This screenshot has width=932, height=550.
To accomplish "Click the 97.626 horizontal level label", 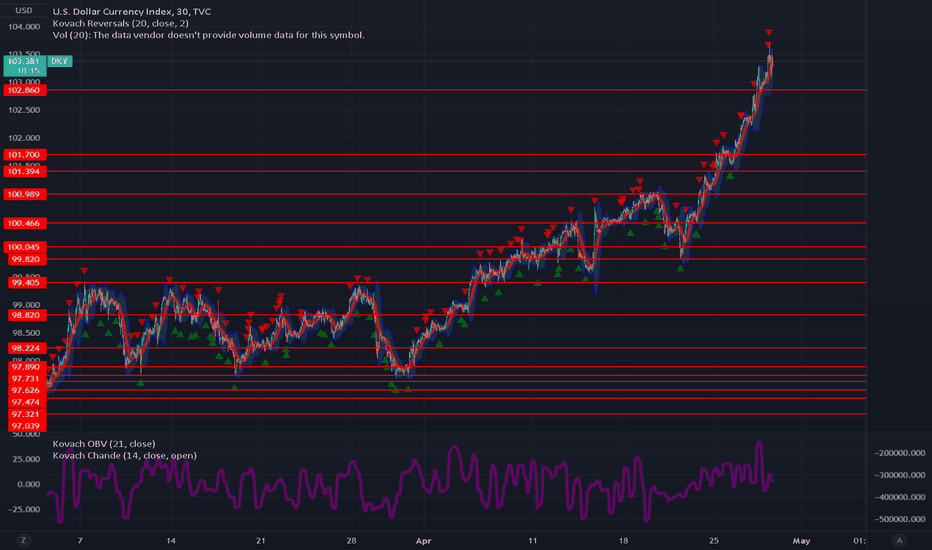I will click(x=27, y=390).
